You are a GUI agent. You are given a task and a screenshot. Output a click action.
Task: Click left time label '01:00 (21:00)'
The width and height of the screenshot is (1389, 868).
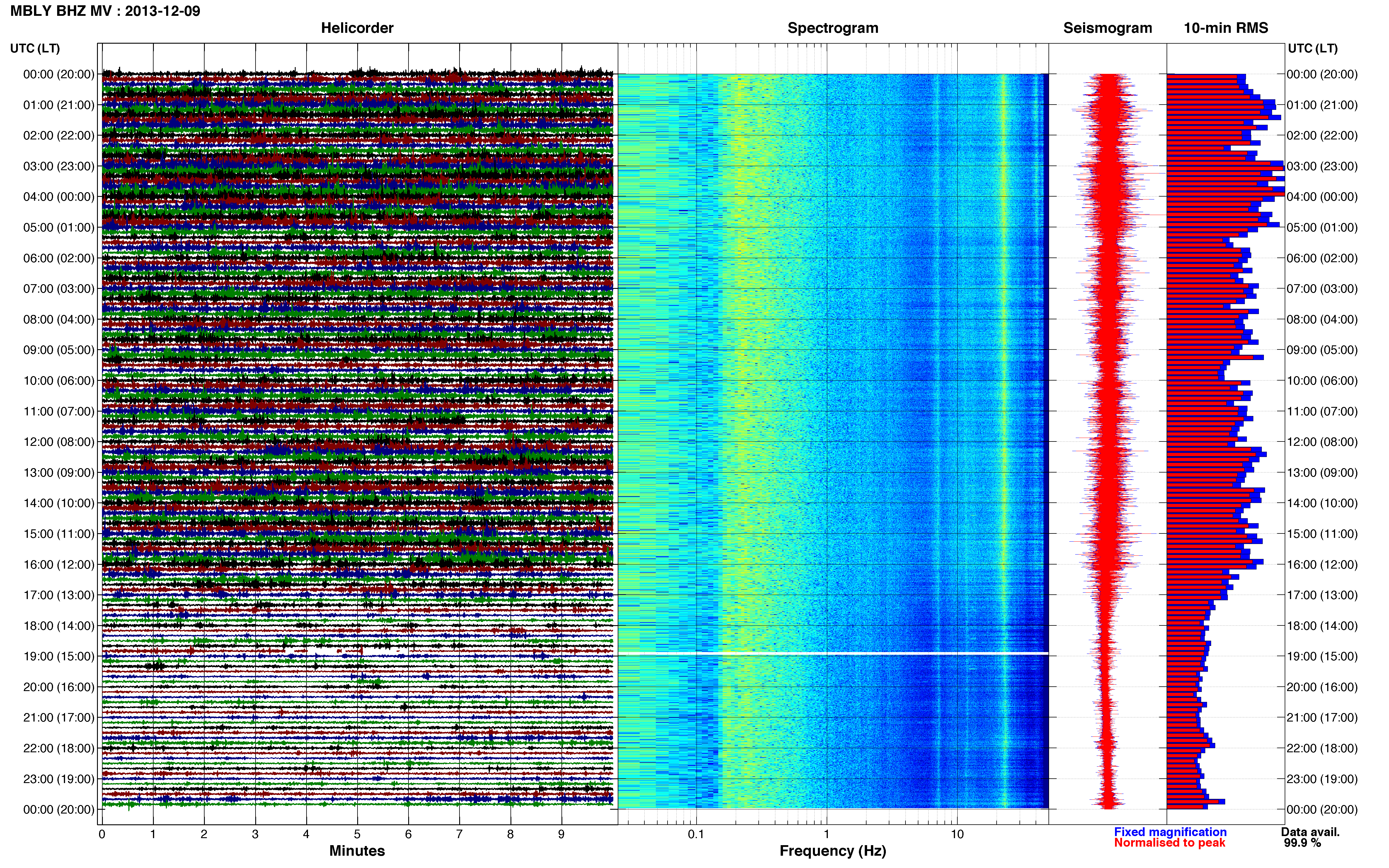[x=59, y=105]
